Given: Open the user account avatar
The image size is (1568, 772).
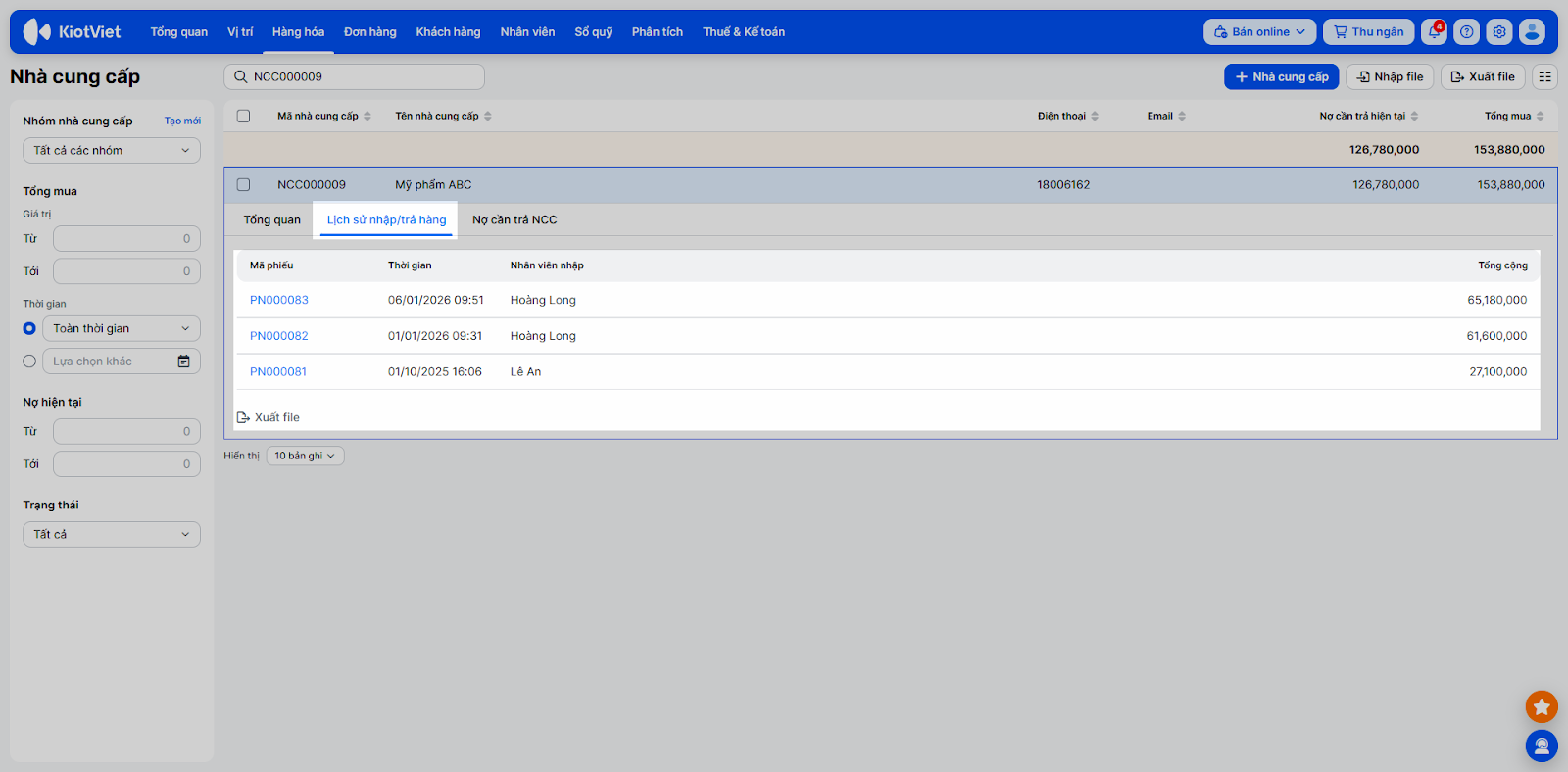Looking at the screenshot, I should tap(1532, 31).
